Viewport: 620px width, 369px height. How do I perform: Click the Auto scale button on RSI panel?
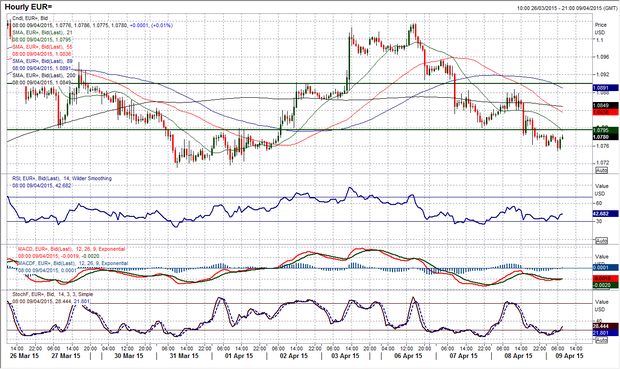pyautogui.click(x=601, y=241)
